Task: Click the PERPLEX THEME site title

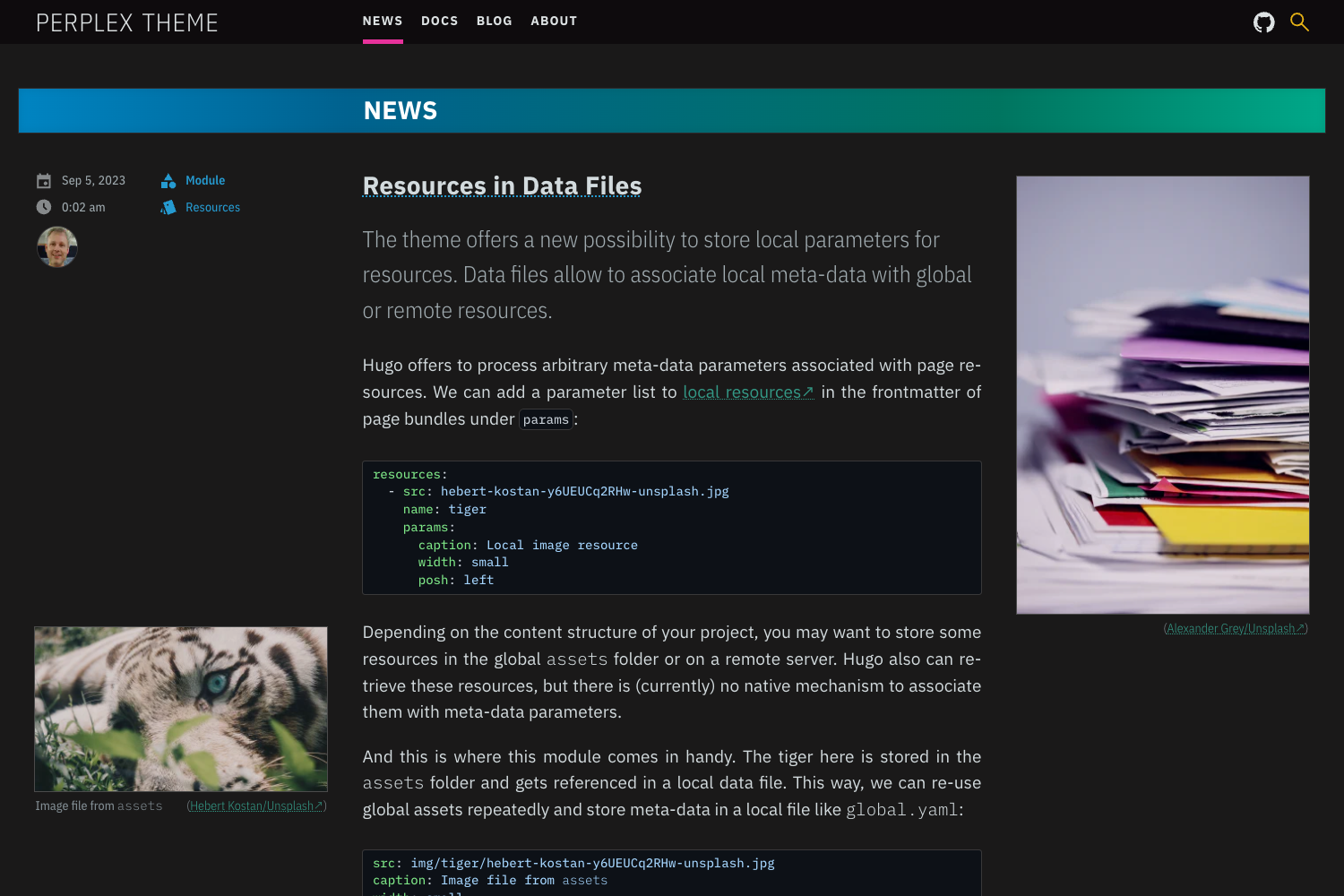Action: 127,22
